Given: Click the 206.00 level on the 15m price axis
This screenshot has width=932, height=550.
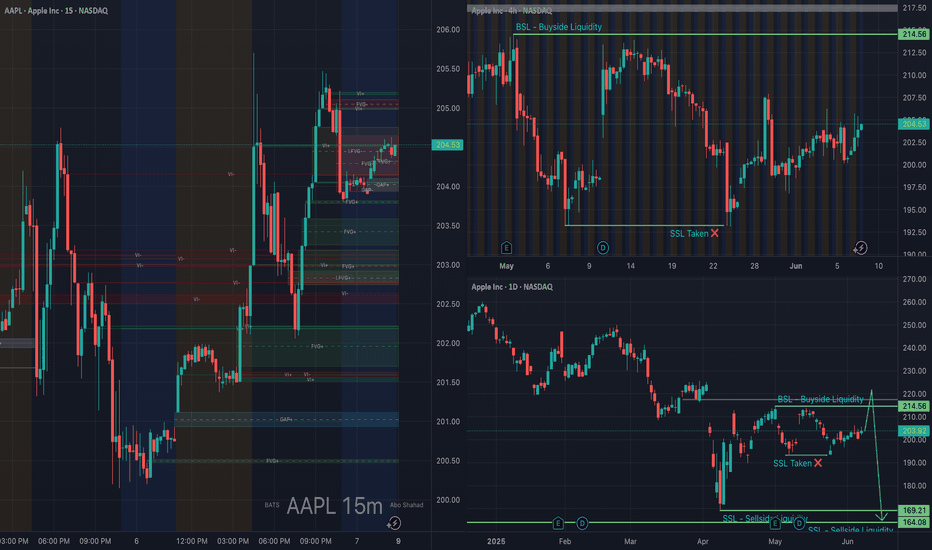Looking at the screenshot, I should 448,30.
